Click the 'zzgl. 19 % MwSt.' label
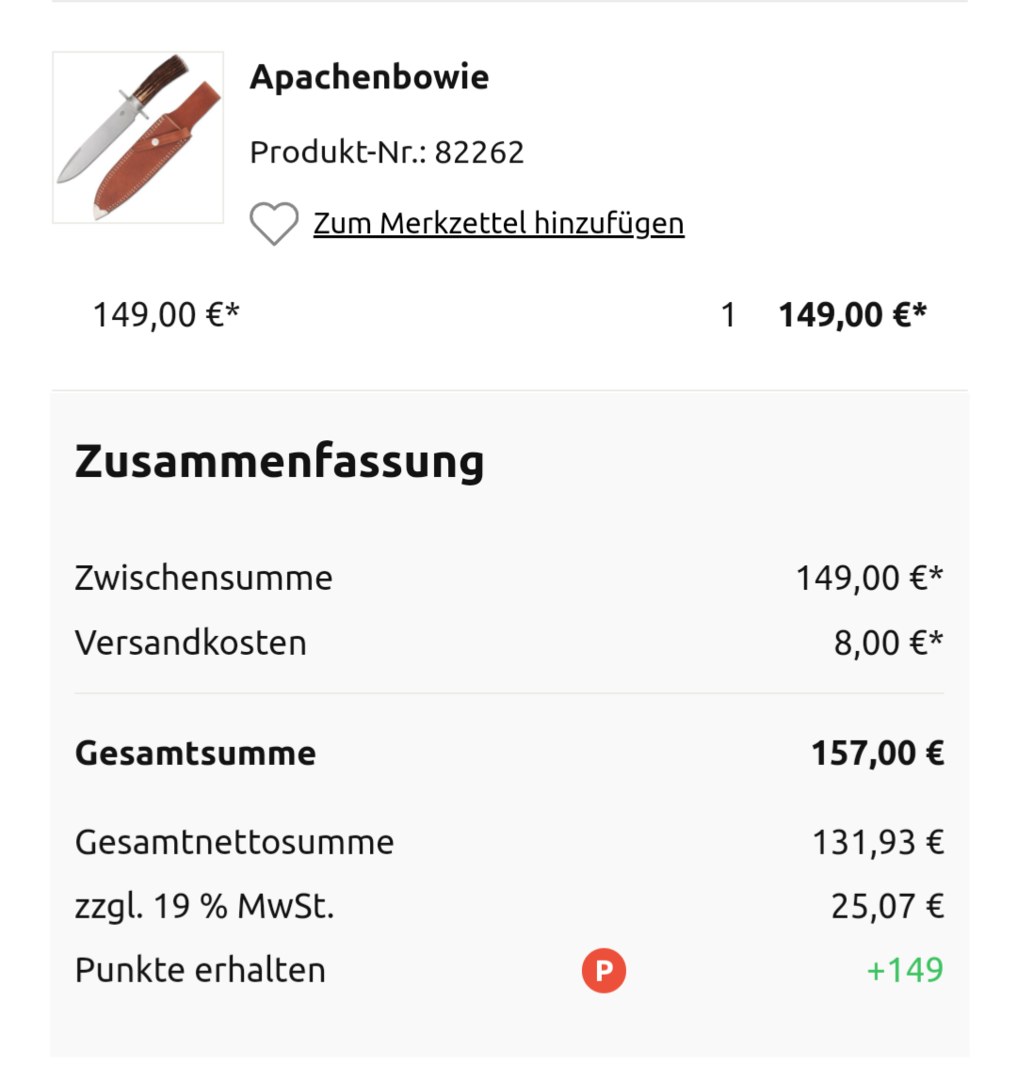The width and height of the screenshot is (1017, 1080). (x=204, y=907)
